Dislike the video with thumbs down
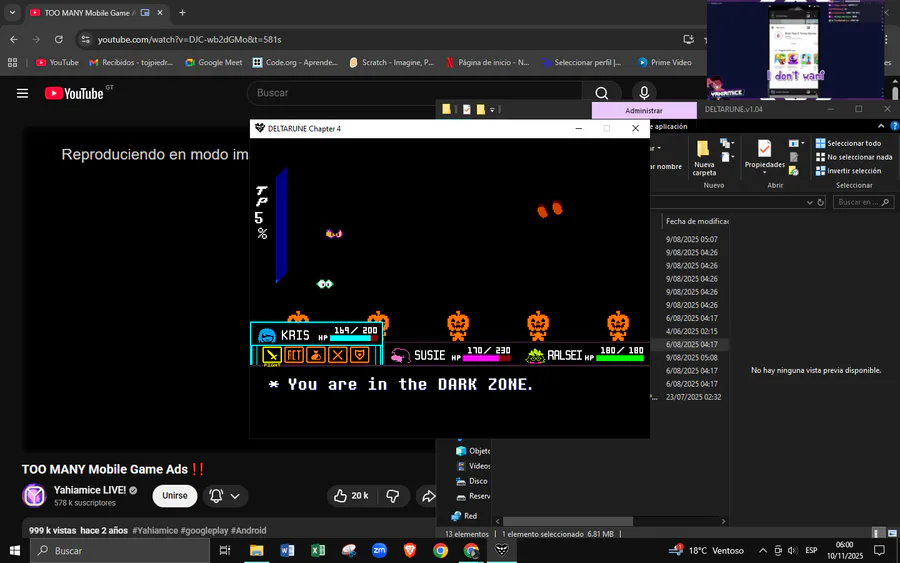 pos(393,496)
